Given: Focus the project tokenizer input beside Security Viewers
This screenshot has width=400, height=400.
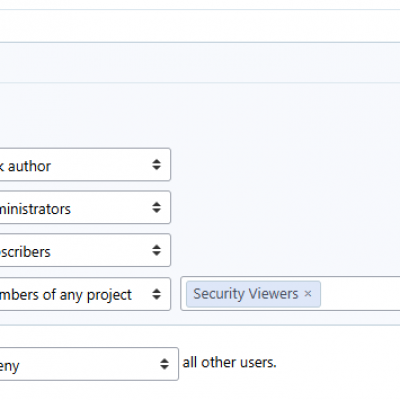Looking at the screenshot, I should point(360,294).
